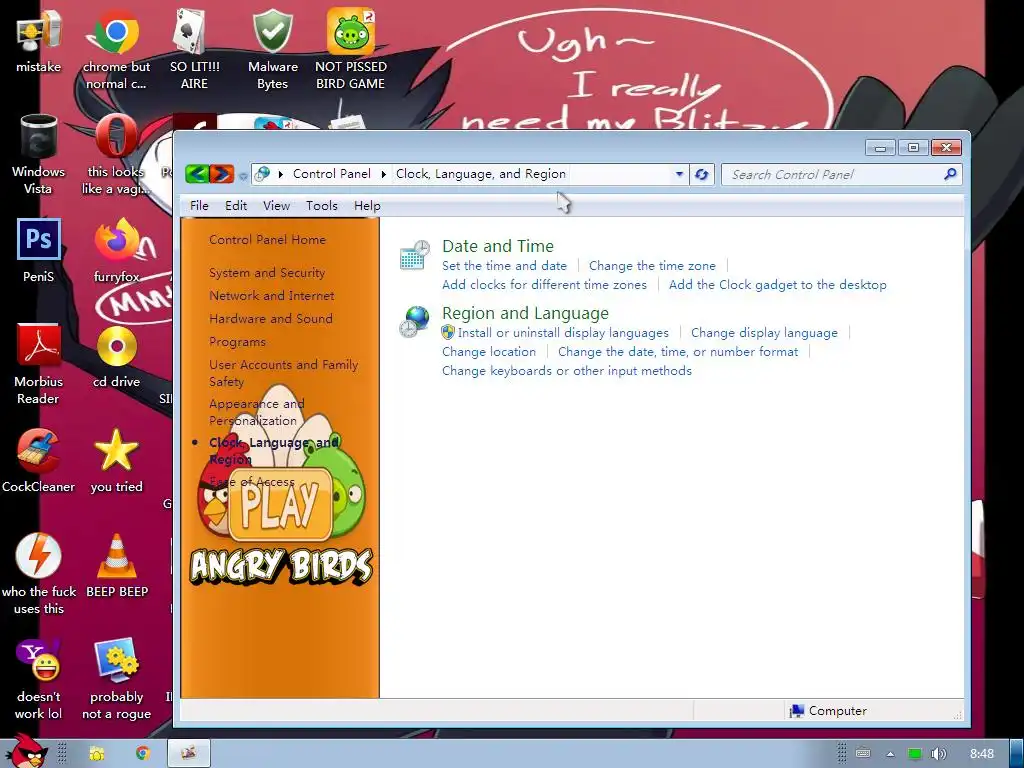Launch the 'furryfox' Firefox icon
The height and width of the screenshot is (768, 1024).
116,250
